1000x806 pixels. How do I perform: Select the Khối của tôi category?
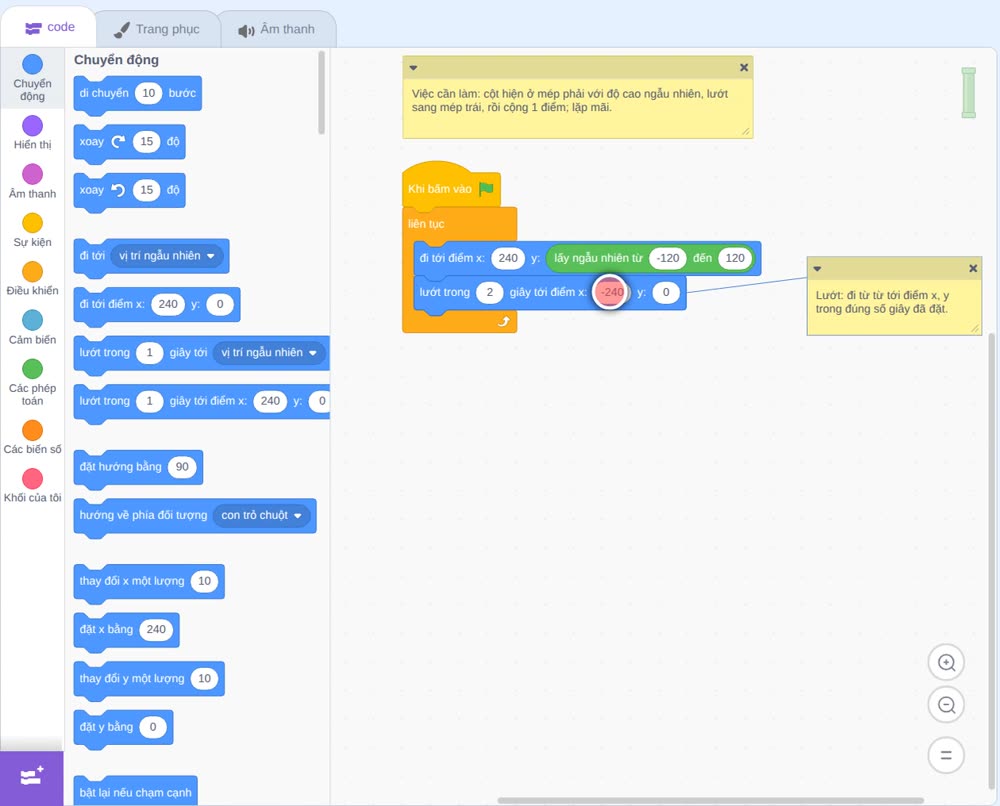(33, 479)
